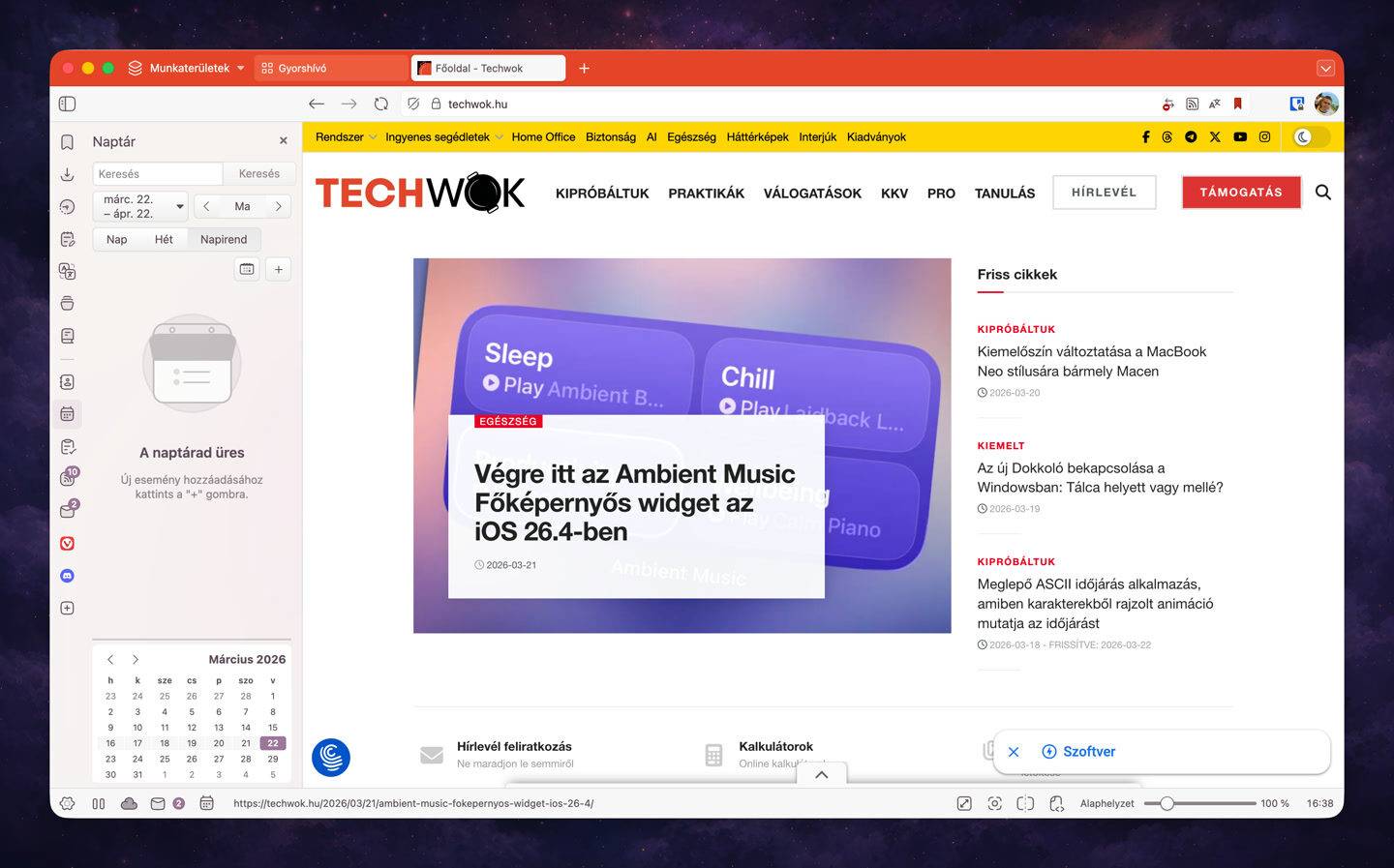Open the Discord web panel
This screenshot has height=868, width=1394.
click(x=67, y=576)
